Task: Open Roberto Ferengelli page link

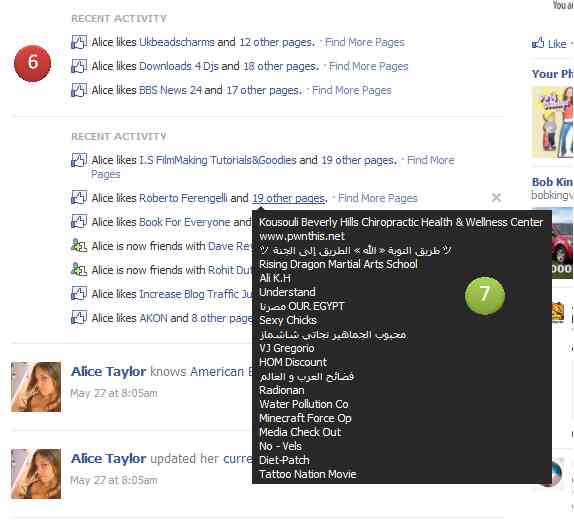Action: [x=183, y=198]
